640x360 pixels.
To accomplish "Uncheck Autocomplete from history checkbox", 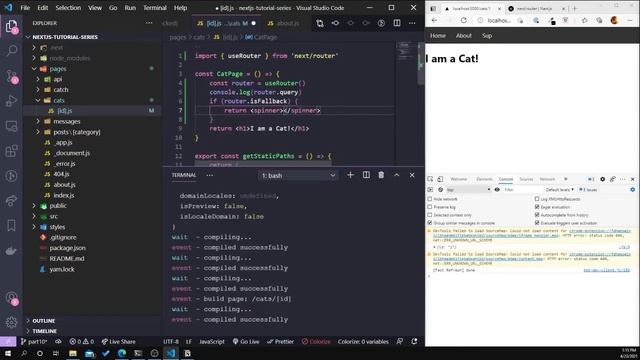I will [537, 215].
